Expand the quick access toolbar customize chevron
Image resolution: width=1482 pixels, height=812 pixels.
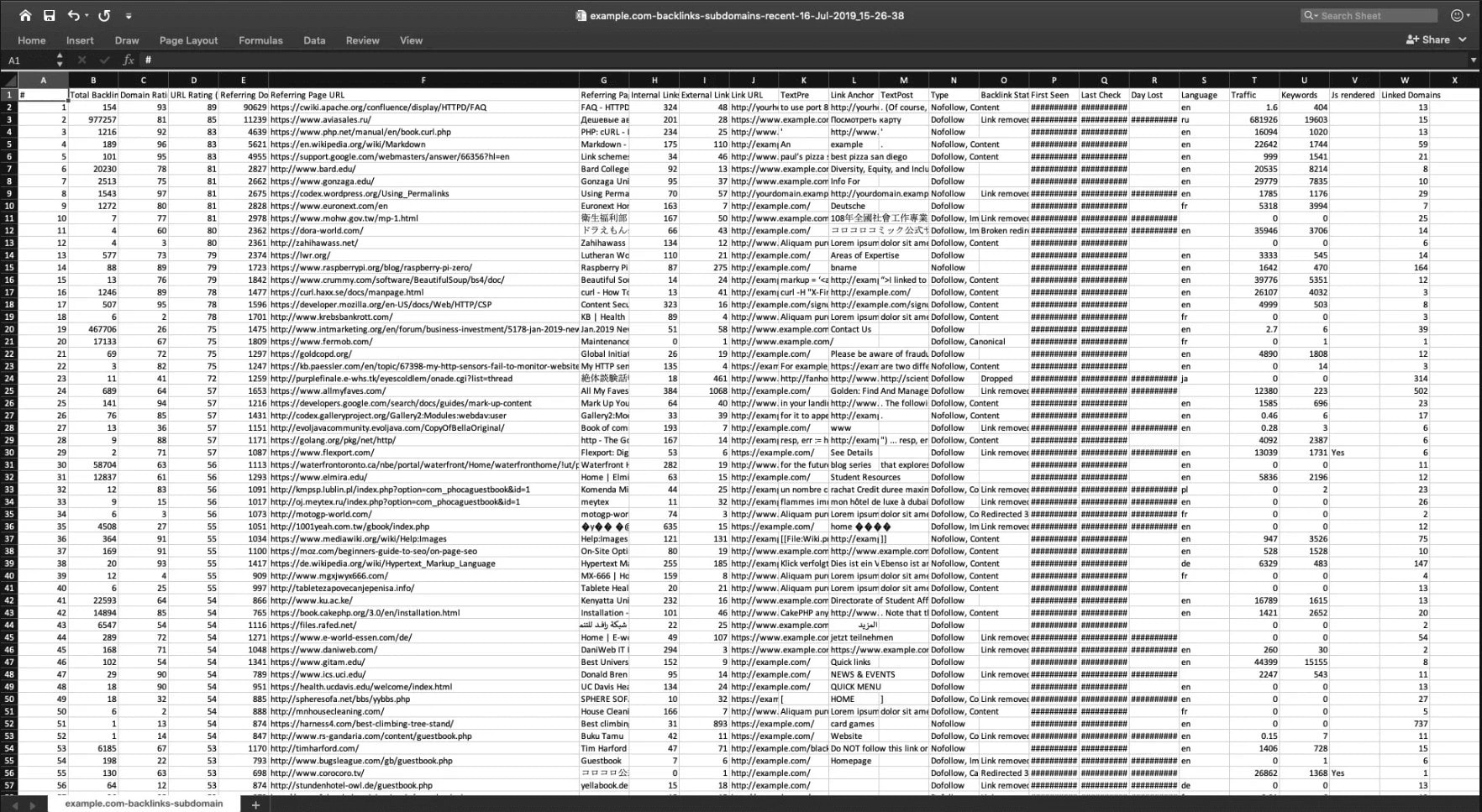(129, 15)
